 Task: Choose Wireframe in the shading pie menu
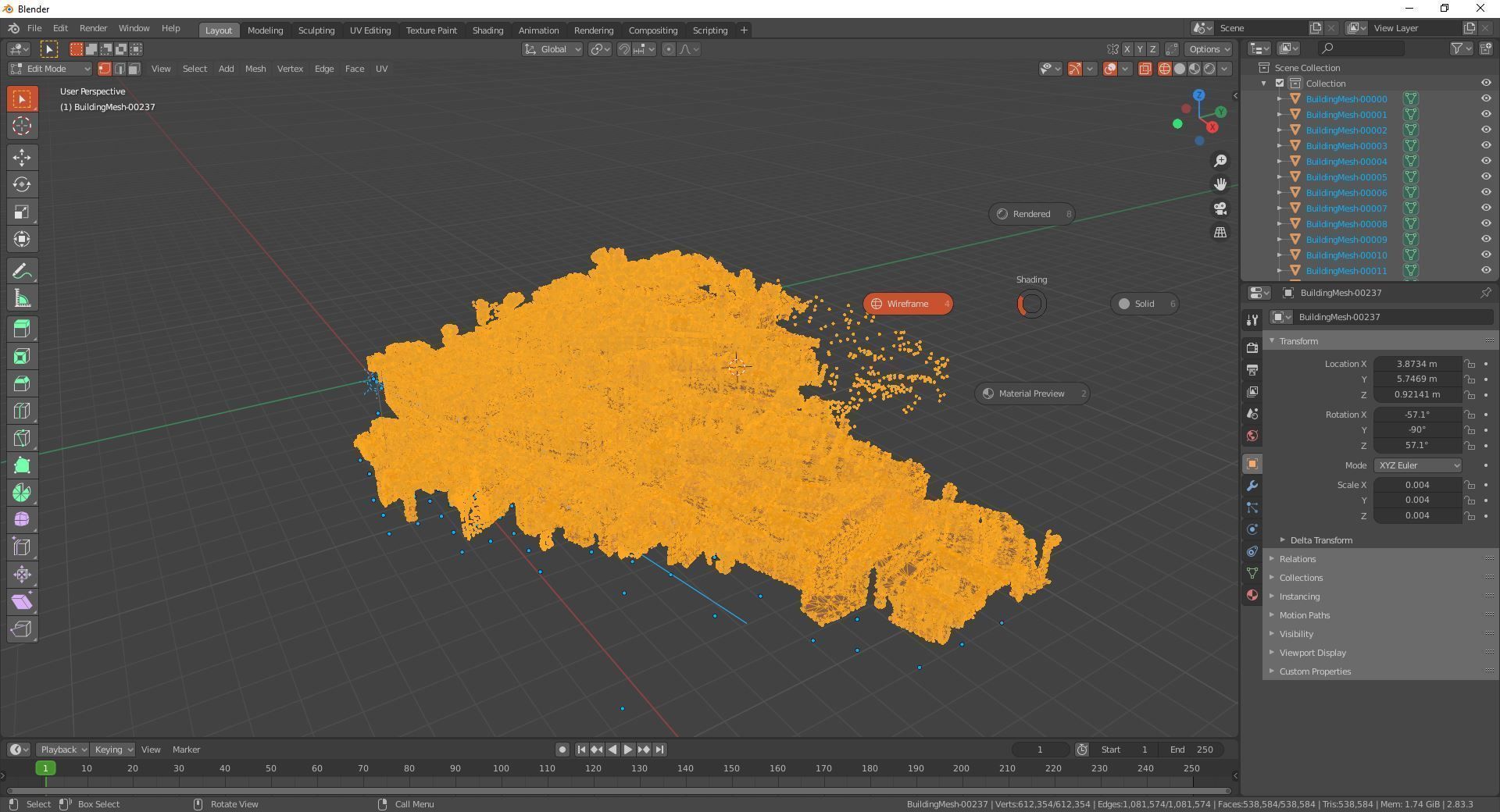point(908,304)
